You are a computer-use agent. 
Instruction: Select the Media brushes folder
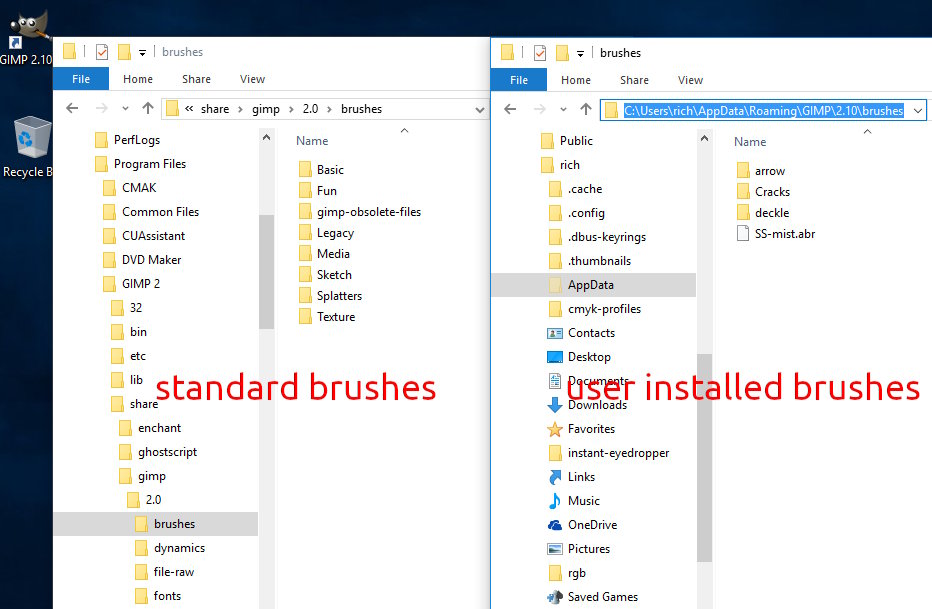(324, 254)
